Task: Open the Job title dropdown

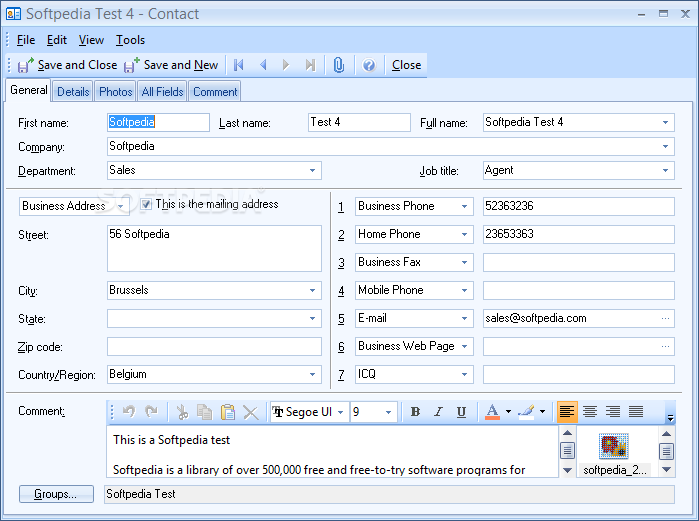Action: [665, 171]
